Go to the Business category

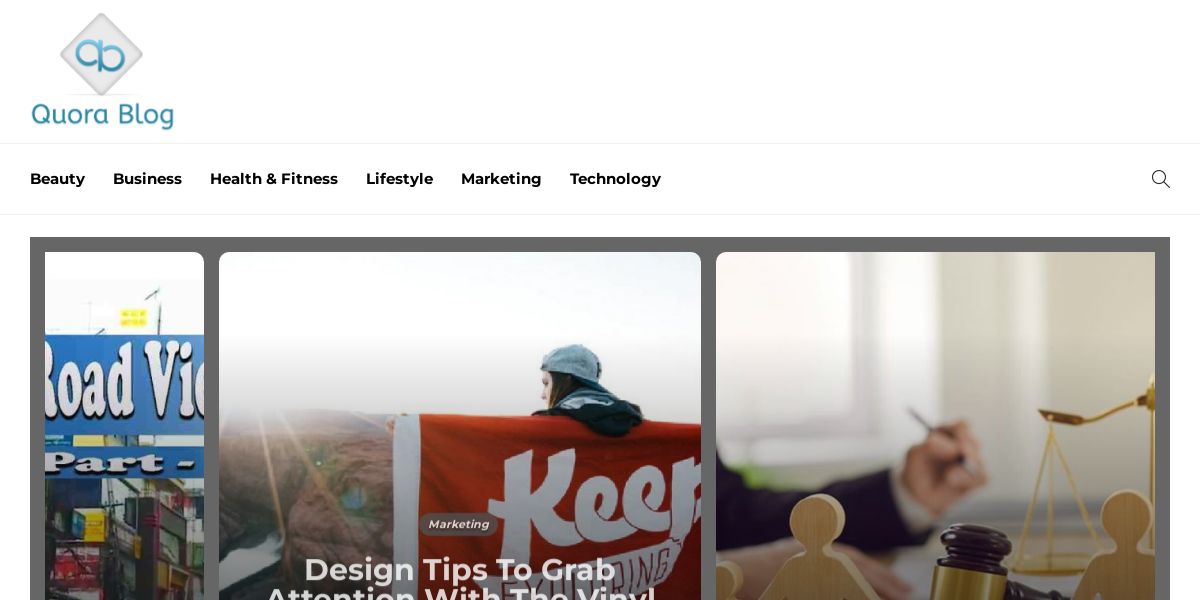[x=147, y=179]
